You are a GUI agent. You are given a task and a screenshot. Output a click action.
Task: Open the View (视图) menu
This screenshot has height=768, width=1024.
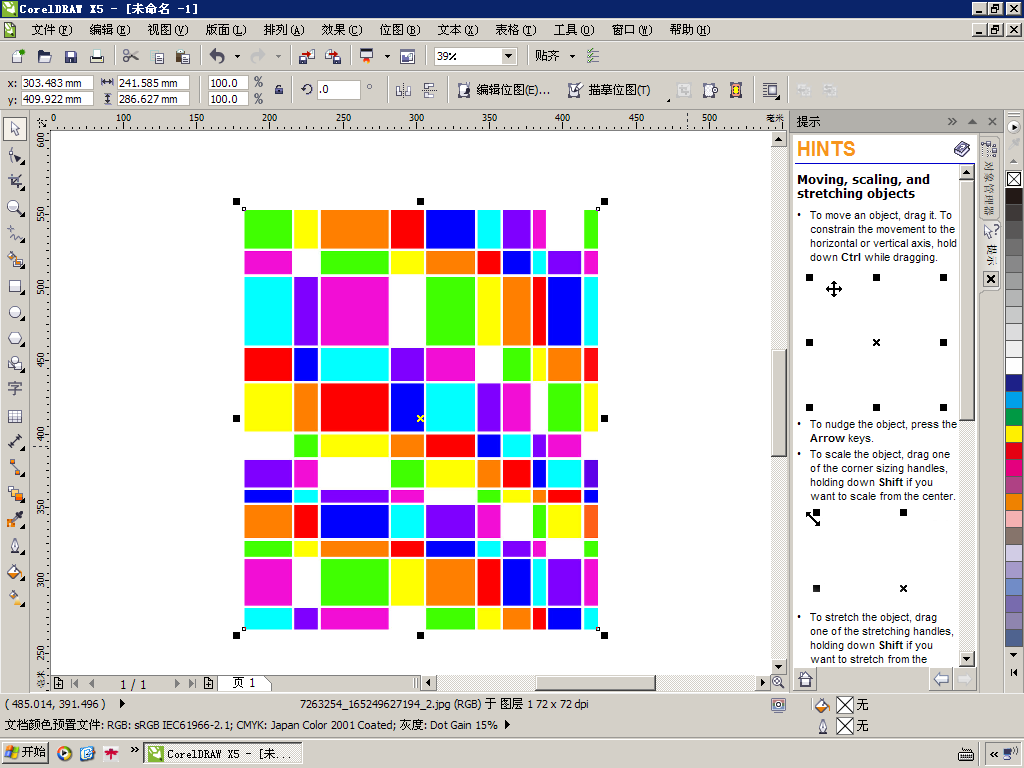click(168, 30)
